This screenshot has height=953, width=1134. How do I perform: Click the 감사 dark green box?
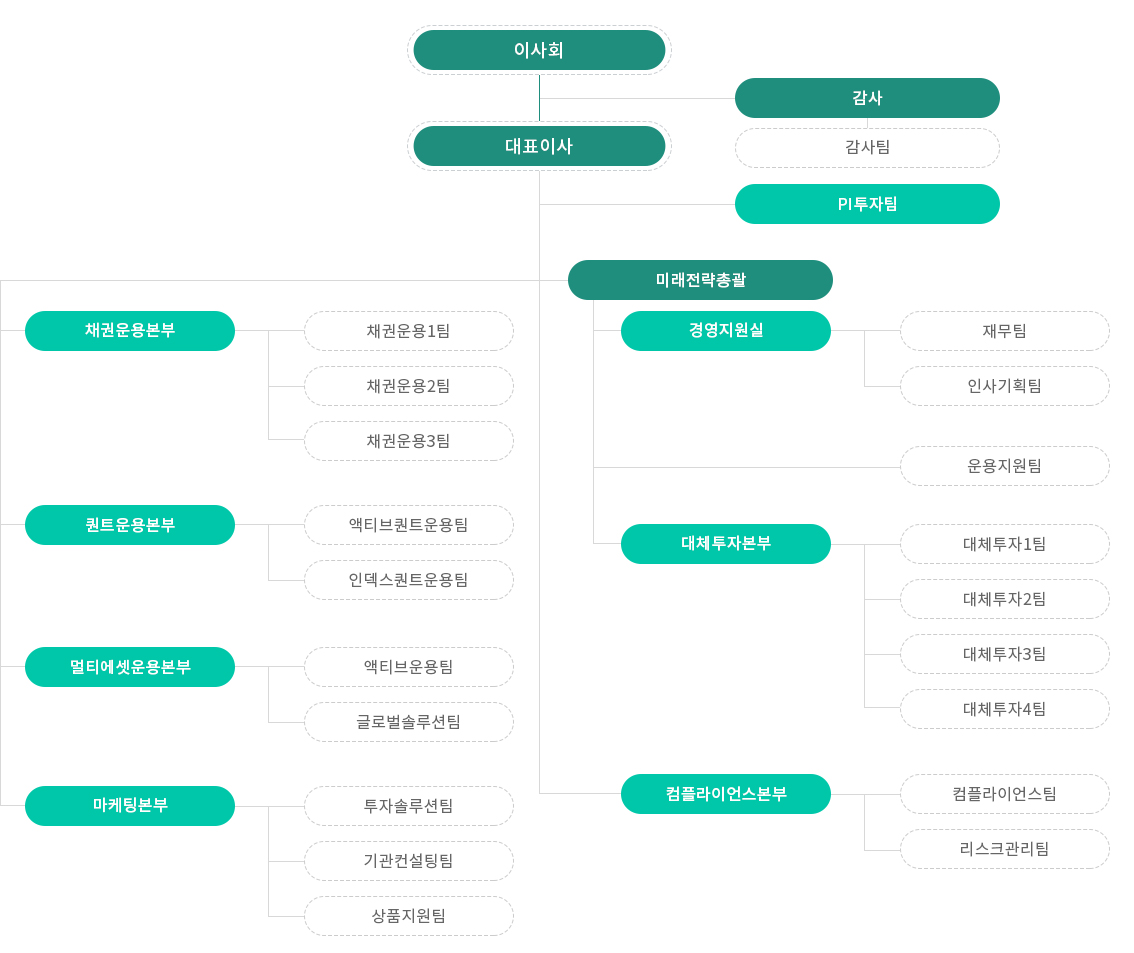[867, 98]
